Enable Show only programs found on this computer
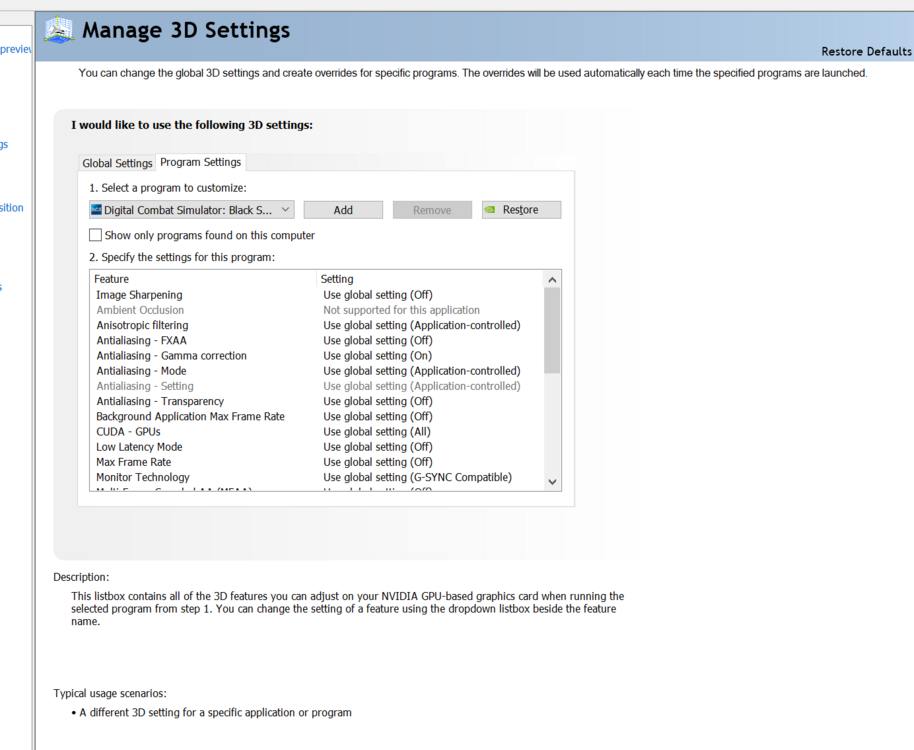The width and height of the screenshot is (914, 750). pyautogui.click(x=96, y=236)
